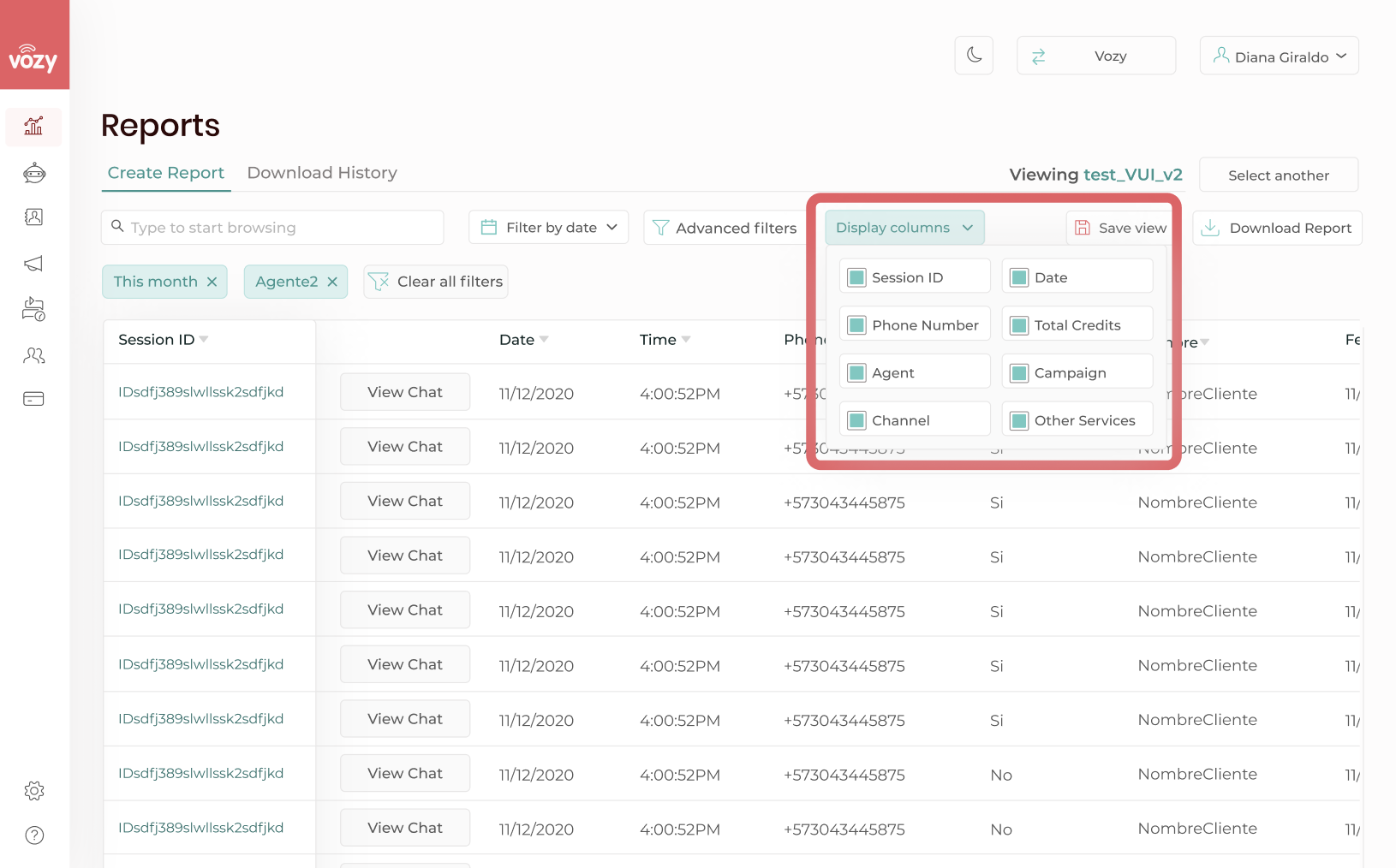The width and height of the screenshot is (1396, 868).
Task: Click the first No value in the table
Action: 1001,775
